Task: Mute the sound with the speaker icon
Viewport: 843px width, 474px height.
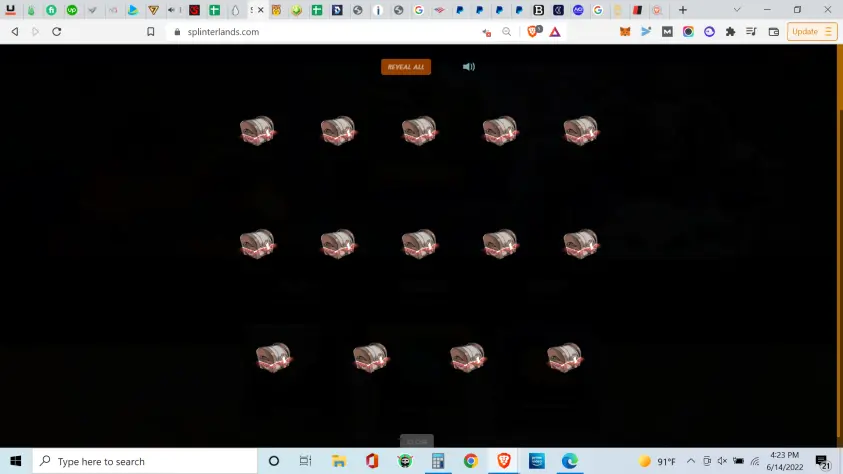Action: coord(469,67)
